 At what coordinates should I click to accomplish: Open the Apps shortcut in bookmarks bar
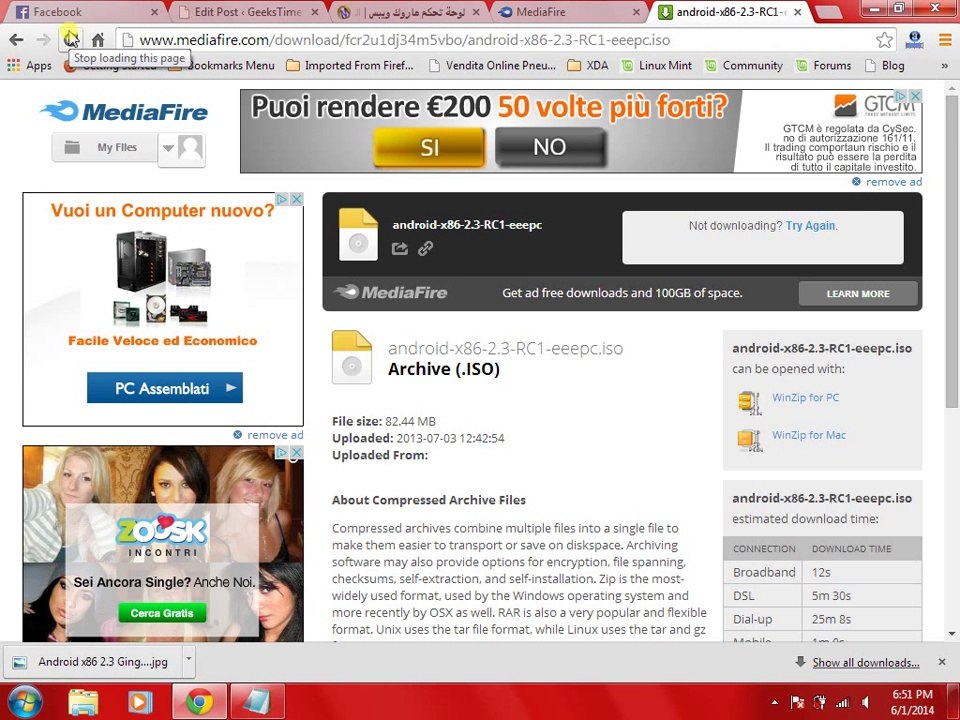(x=29, y=66)
